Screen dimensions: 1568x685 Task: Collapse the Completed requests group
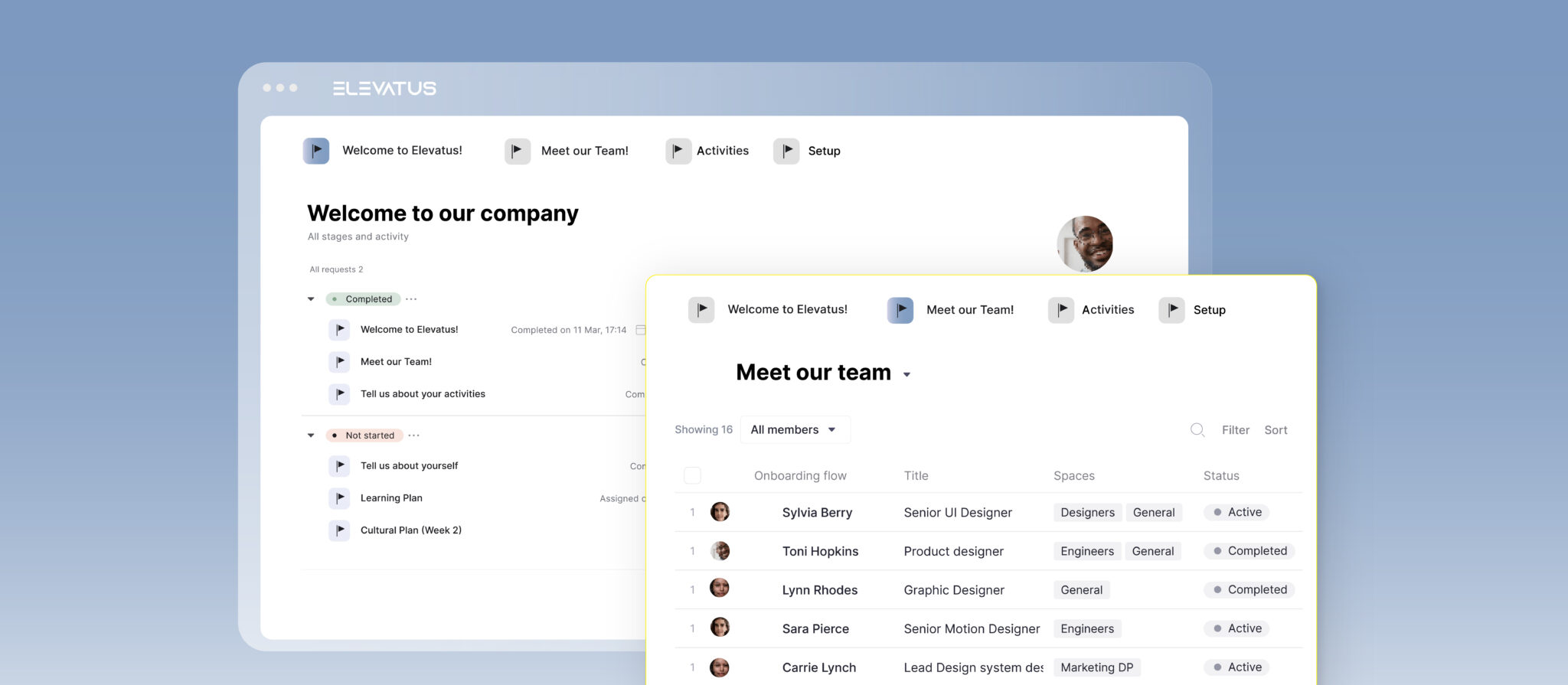pos(311,299)
